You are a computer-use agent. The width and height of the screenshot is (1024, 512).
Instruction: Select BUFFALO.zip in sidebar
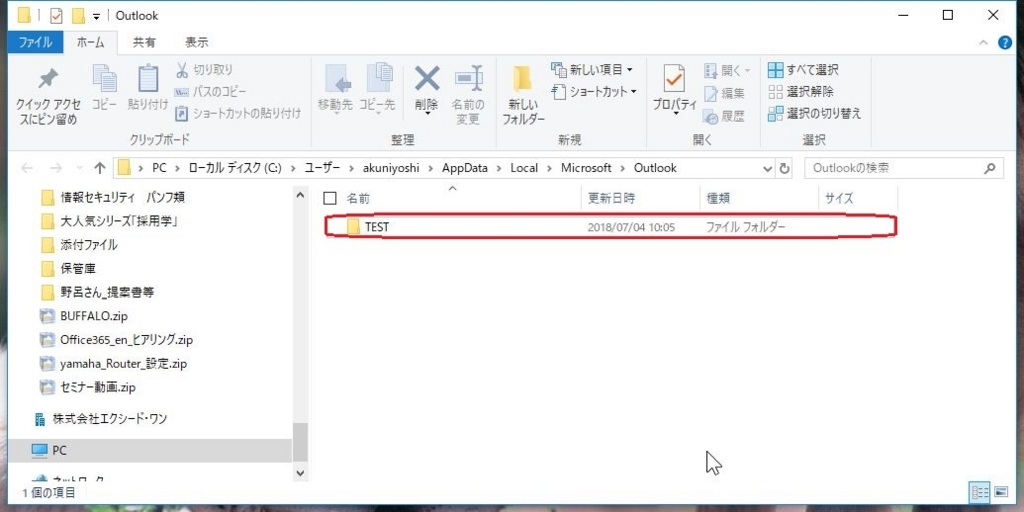coord(84,316)
